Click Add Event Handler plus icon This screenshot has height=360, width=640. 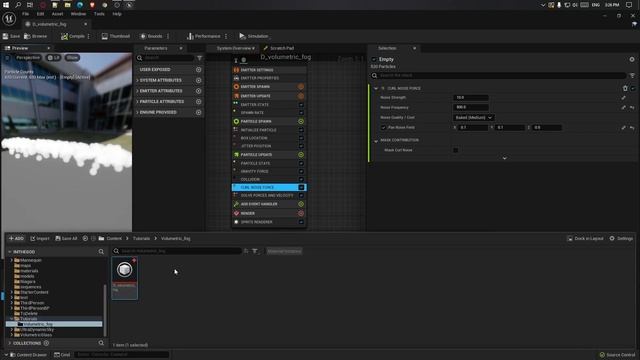tap(301, 204)
